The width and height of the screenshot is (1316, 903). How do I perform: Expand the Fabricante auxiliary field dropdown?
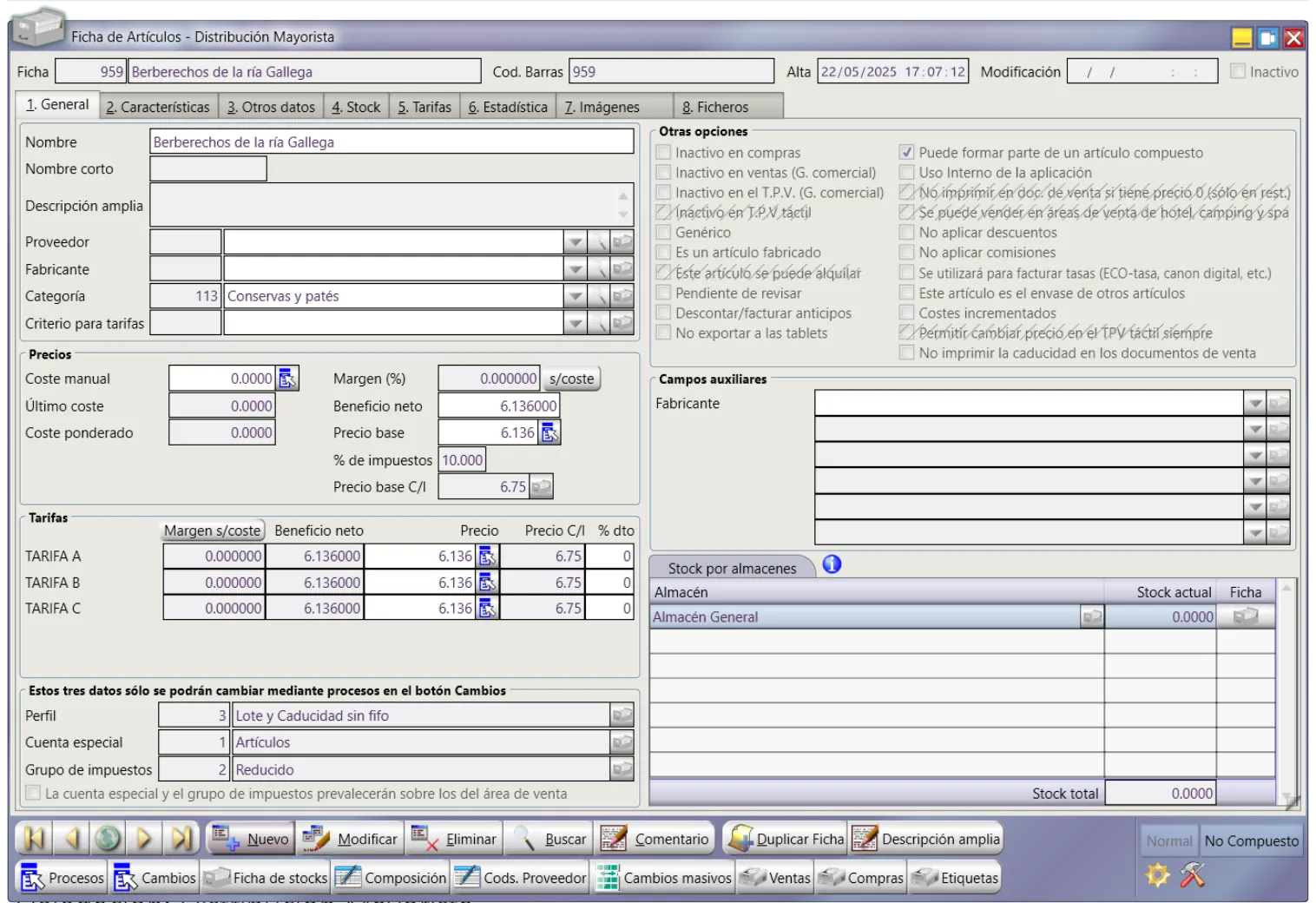point(1254,404)
